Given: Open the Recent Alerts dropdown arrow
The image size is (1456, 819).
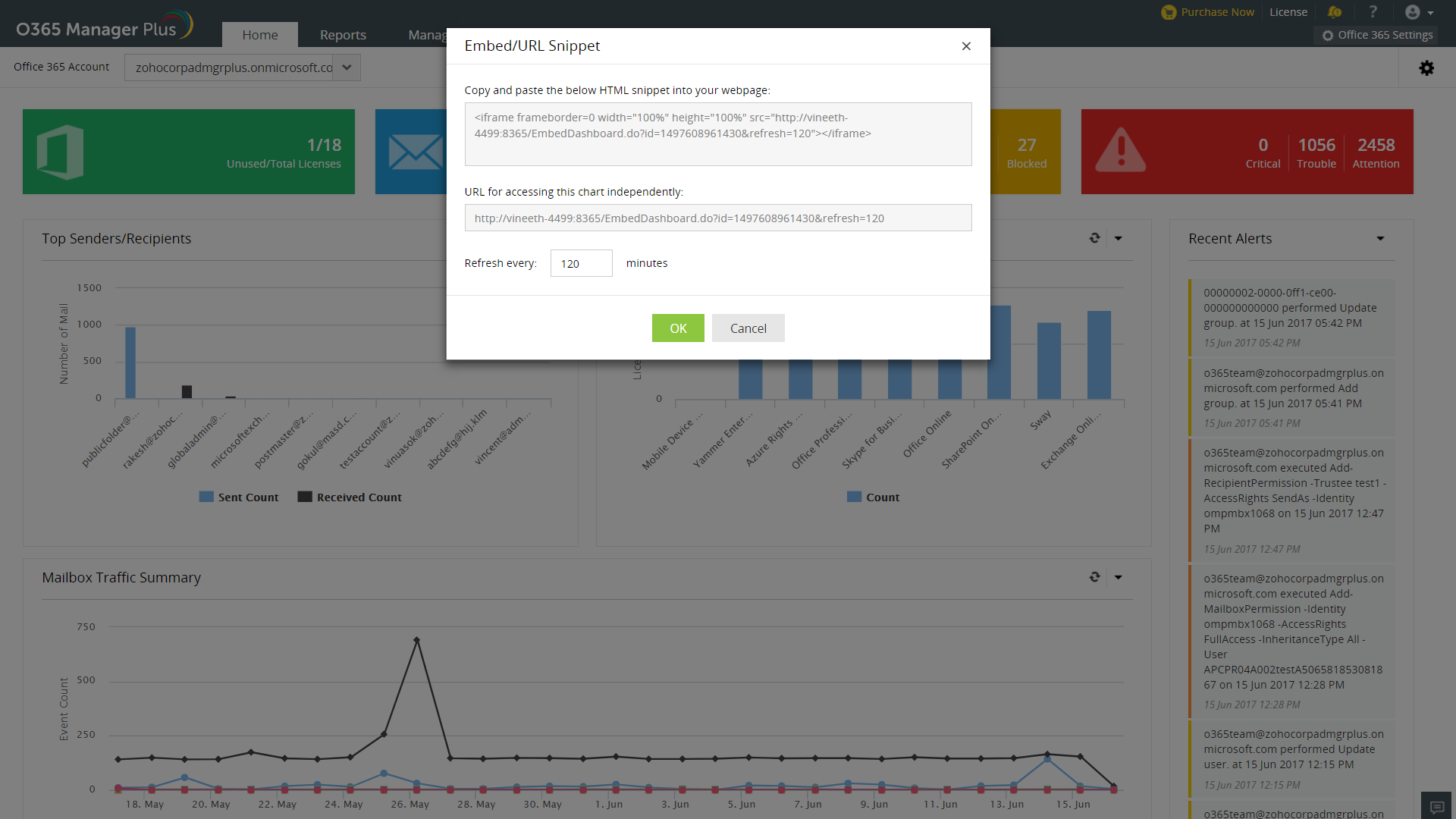Looking at the screenshot, I should (1380, 239).
